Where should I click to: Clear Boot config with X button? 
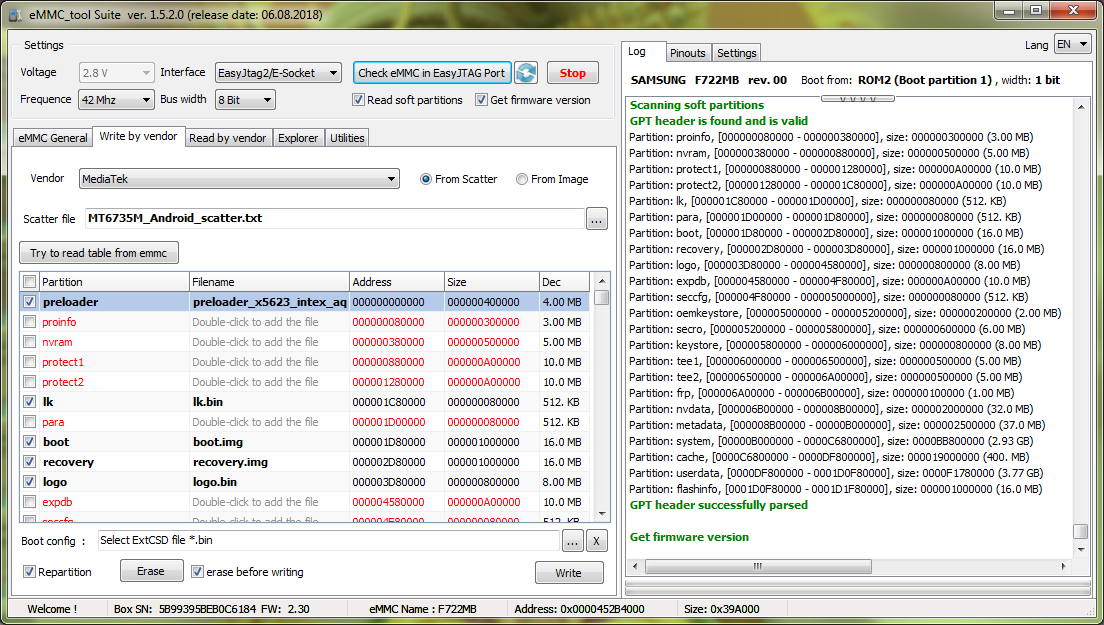[596, 541]
